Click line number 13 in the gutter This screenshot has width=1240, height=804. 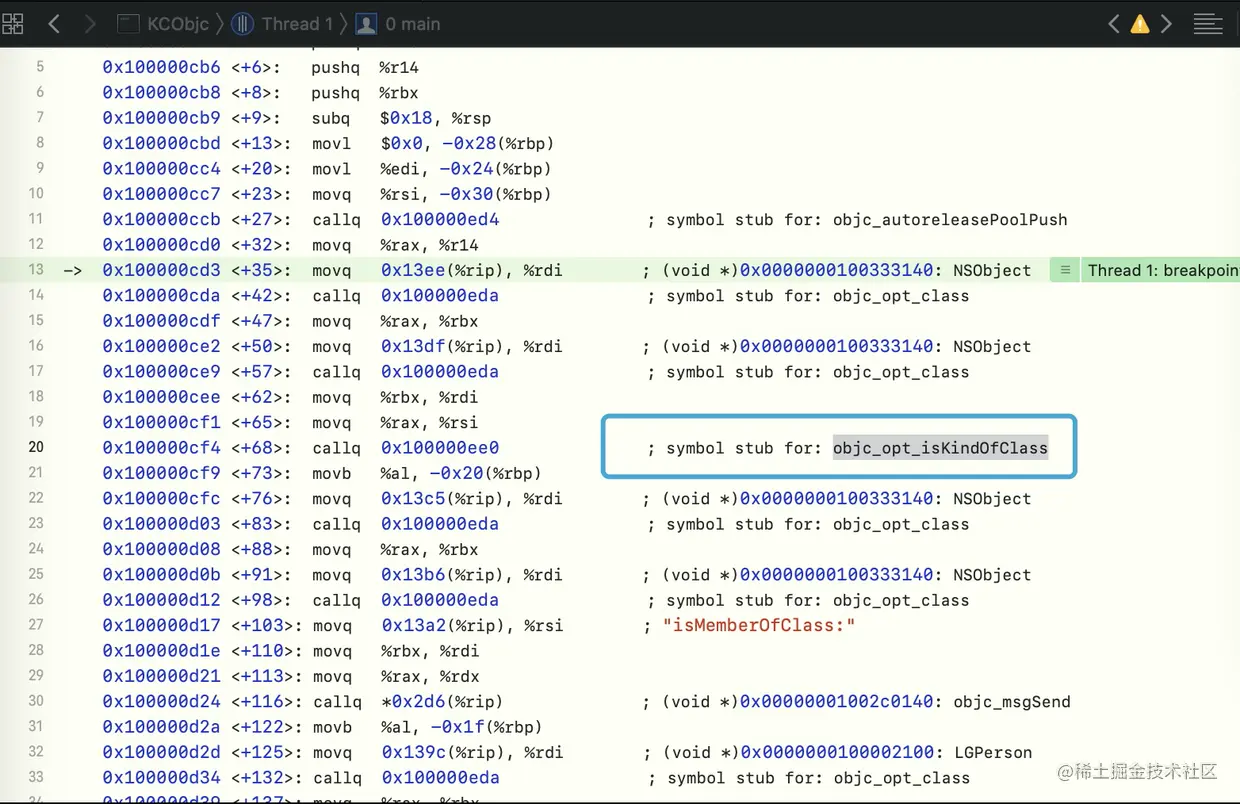[x=36, y=270]
